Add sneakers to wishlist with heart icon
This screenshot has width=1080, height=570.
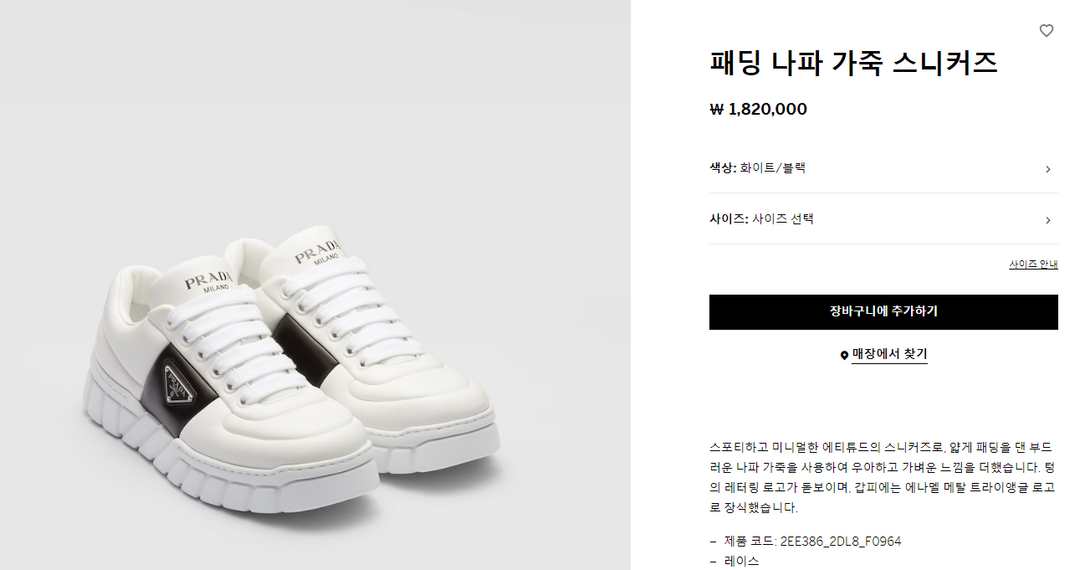coord(1046,30)
